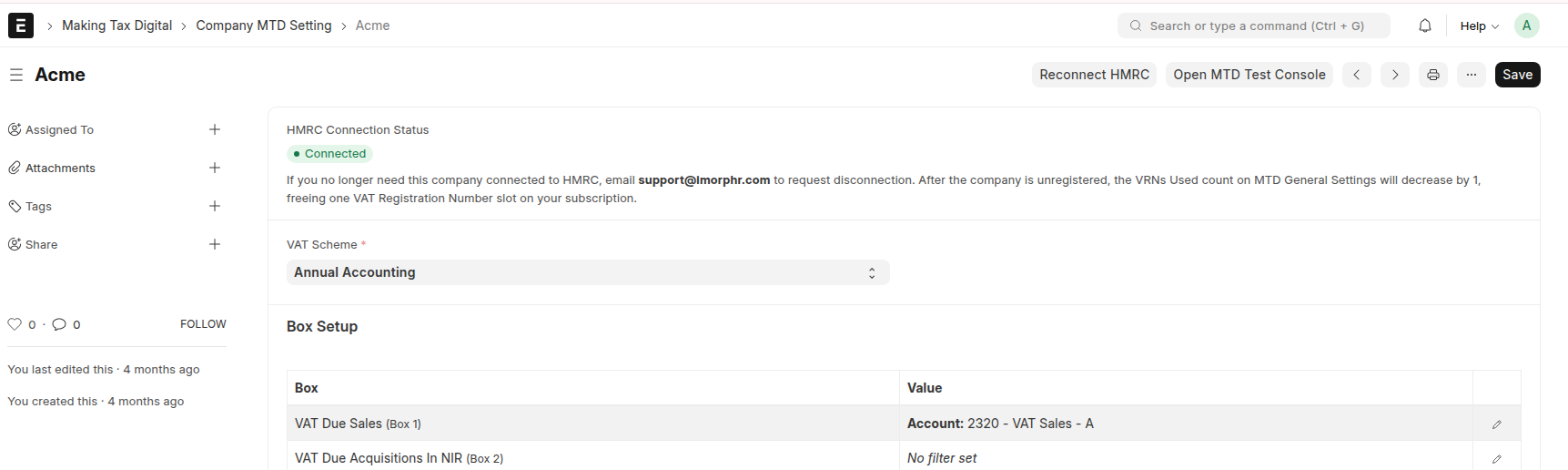Click the search magnifier icon
This screenshot has height=470, width=1568.
click(1136, 26)
